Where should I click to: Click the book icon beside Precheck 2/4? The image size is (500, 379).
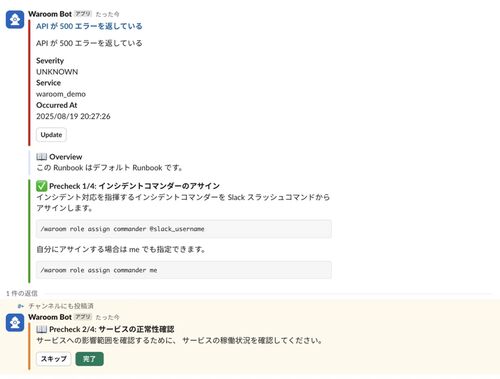[41, 329]
